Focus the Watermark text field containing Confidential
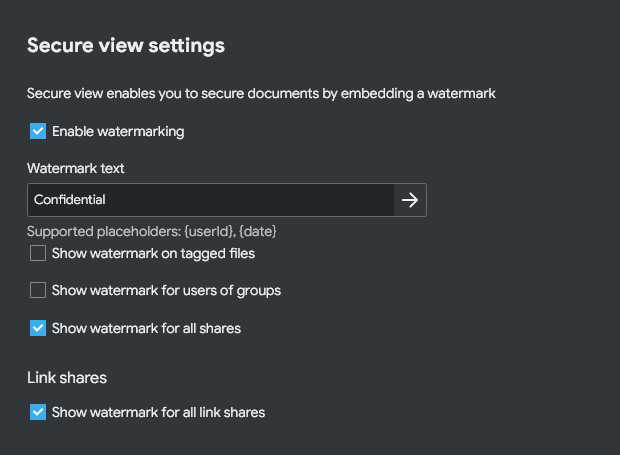This screenshot has width=620, height=455. (x=211, y=200)
